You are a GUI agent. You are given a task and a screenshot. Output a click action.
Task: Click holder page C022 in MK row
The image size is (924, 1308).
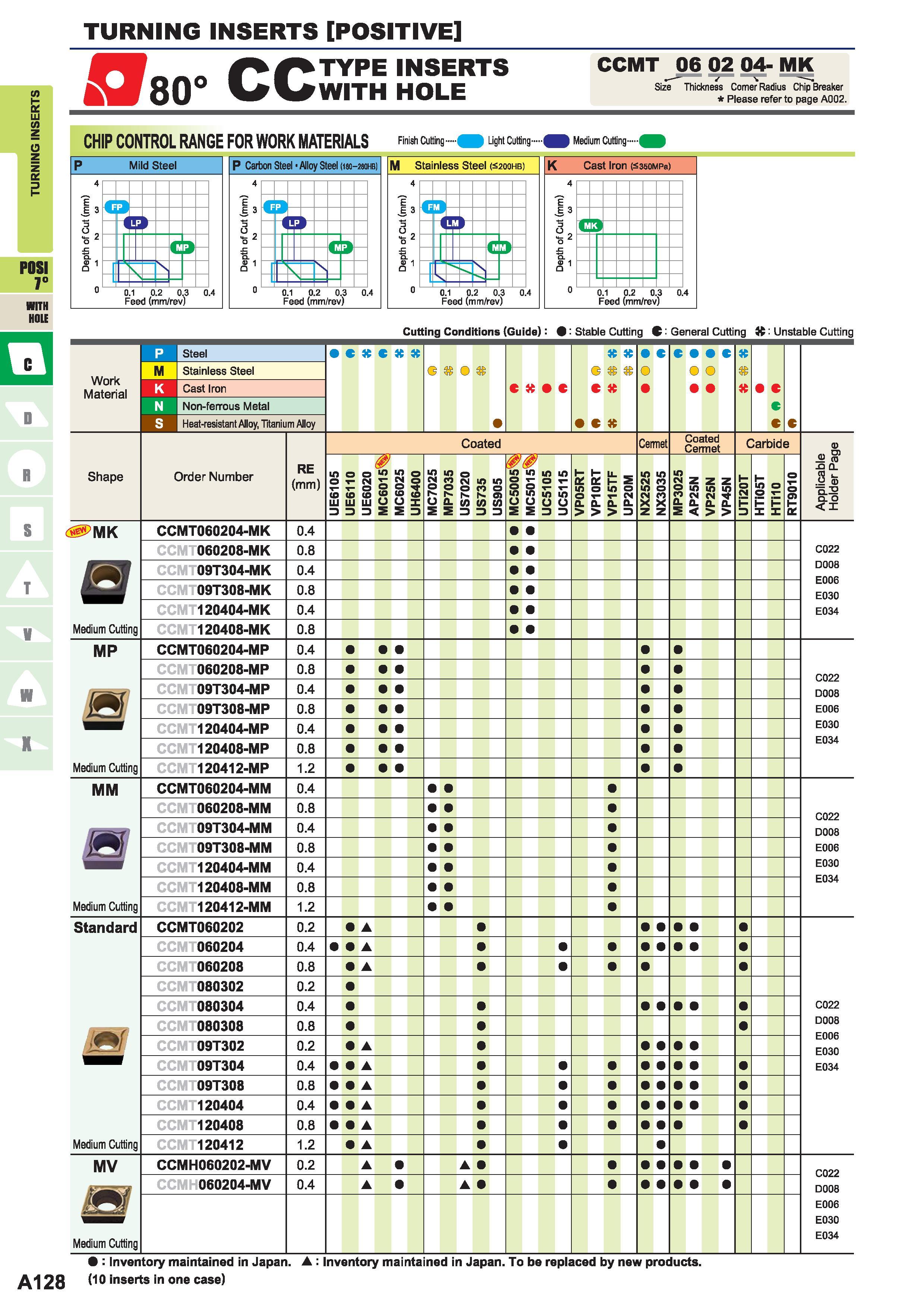click(827, 549)
